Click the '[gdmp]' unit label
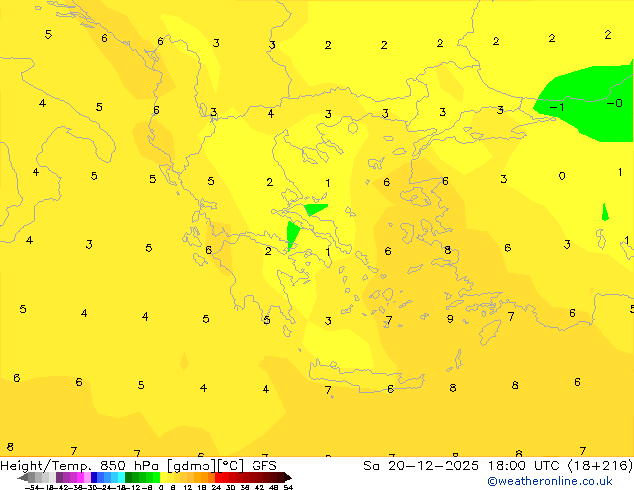This screenshot has width=634, height=490. tap(192, 466)
